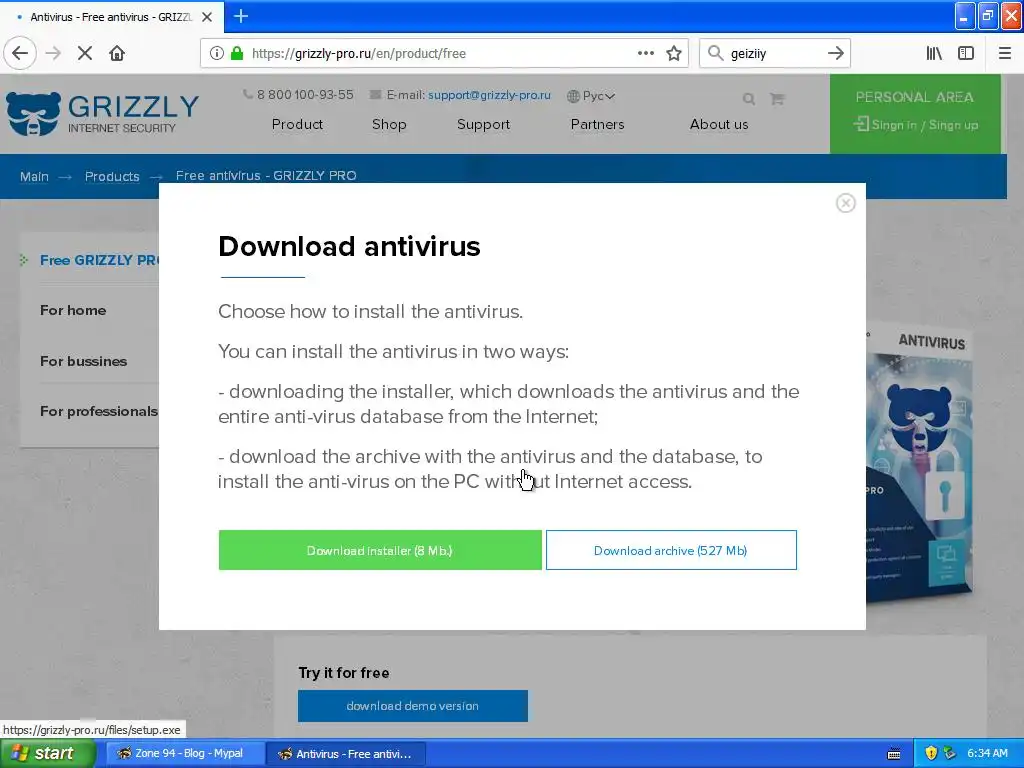
Task: Open the About us menu
Action: [x=719, y=124]
